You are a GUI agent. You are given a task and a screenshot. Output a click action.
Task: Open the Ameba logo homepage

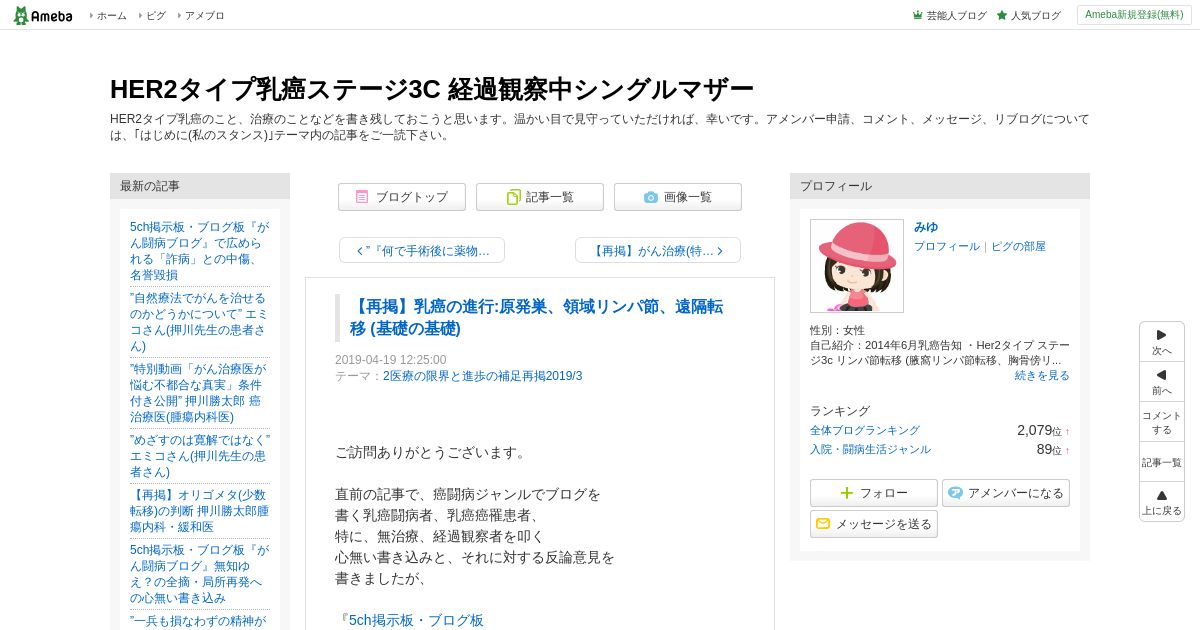(42, 15)
